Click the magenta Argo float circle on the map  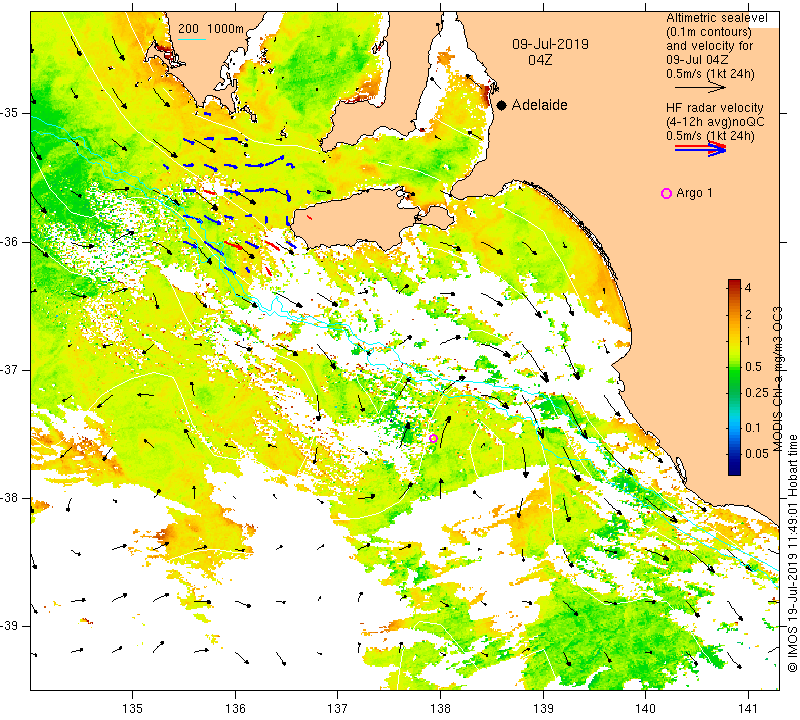click(x=433, y=438)
